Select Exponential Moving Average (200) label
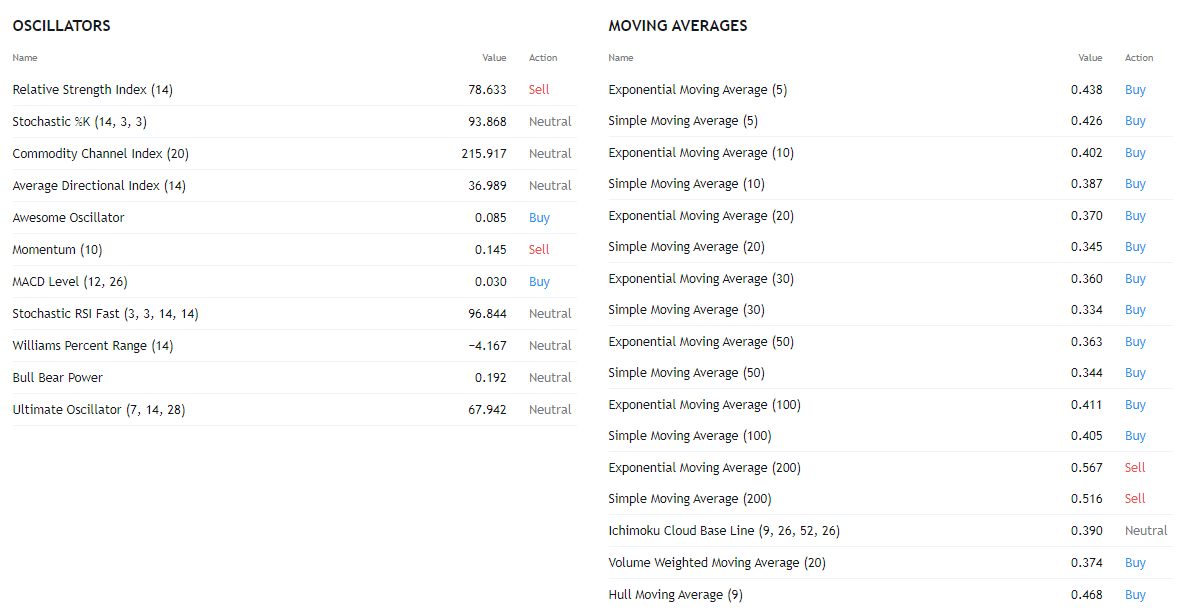 coord(704,467)
